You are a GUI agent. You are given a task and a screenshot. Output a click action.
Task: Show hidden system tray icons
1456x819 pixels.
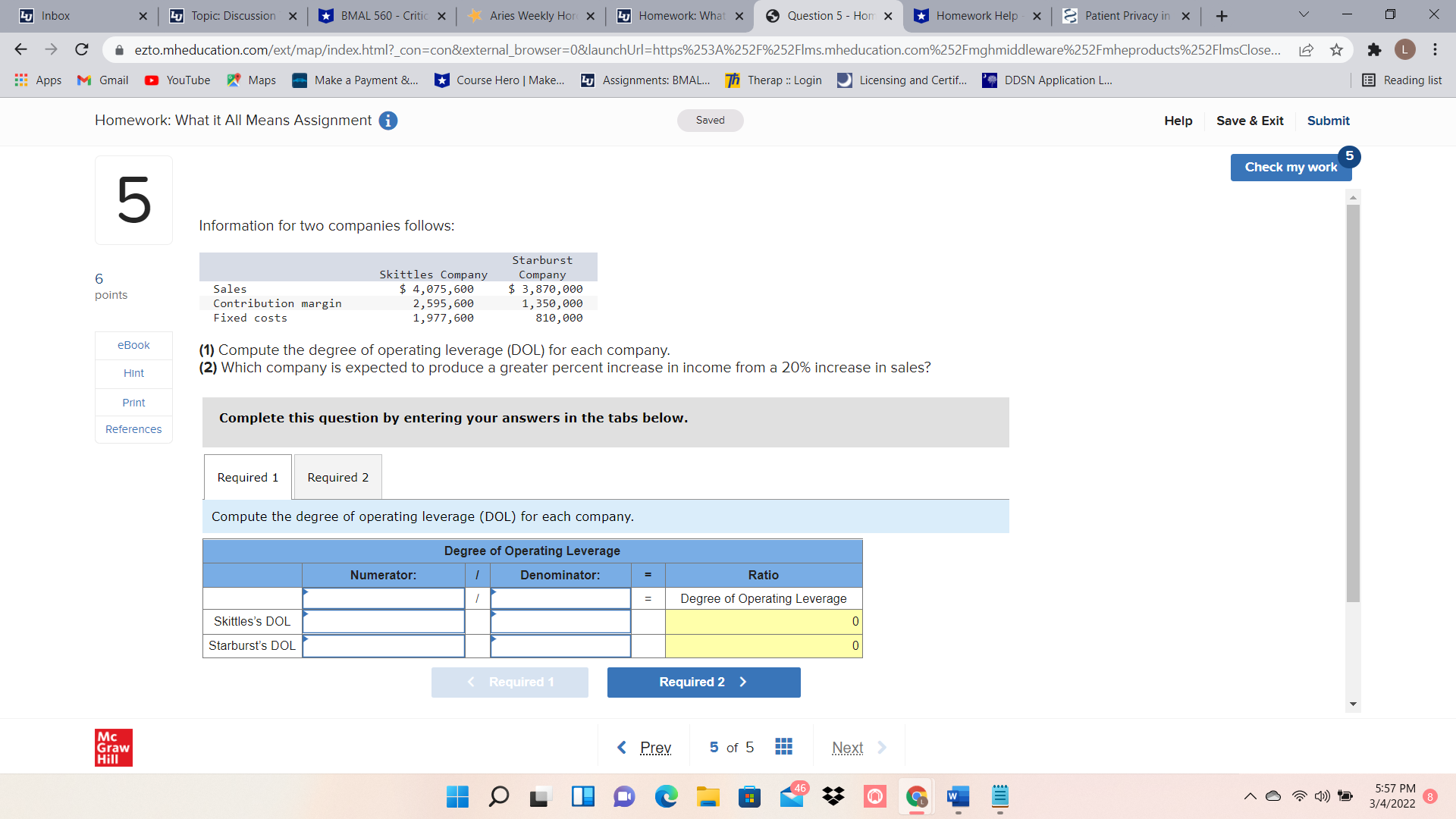pyautogui.click(x=1250, y=796)
